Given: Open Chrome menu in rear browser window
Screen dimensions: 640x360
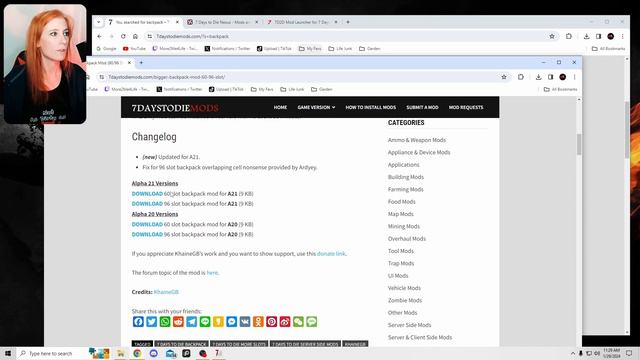Looking at the screenshot, I should [x=622, y=36].
